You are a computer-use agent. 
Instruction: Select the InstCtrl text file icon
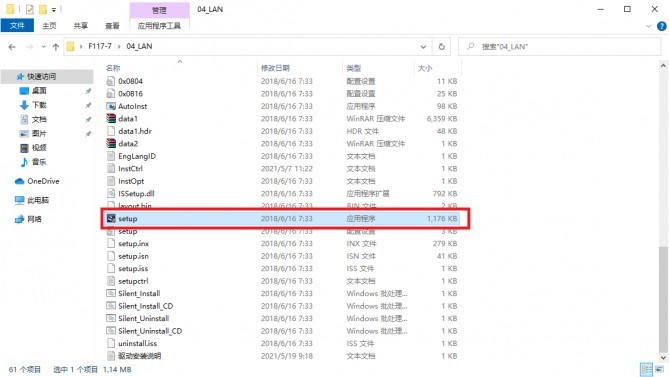[111, 168]
